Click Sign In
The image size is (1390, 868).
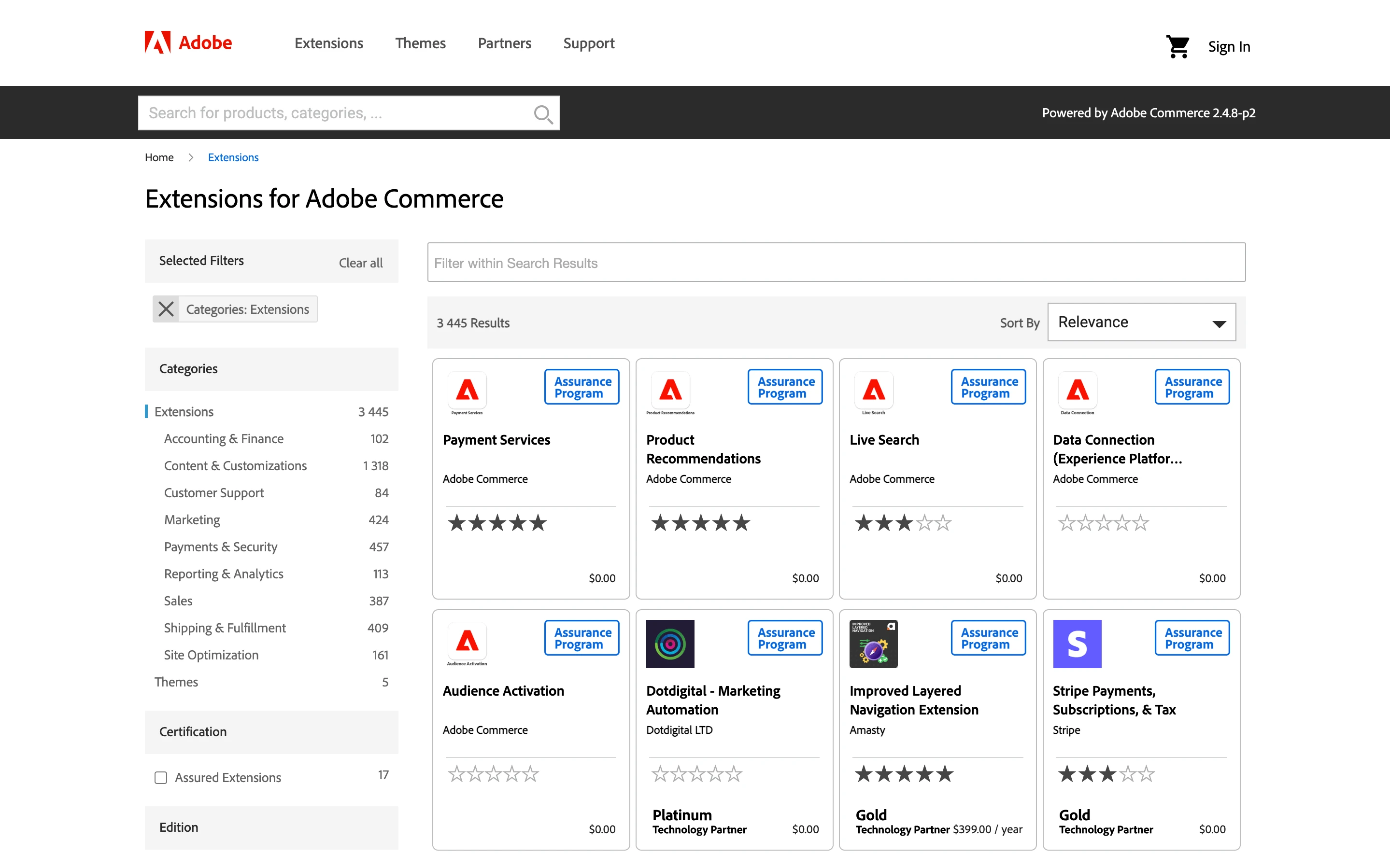(1229, 46)
